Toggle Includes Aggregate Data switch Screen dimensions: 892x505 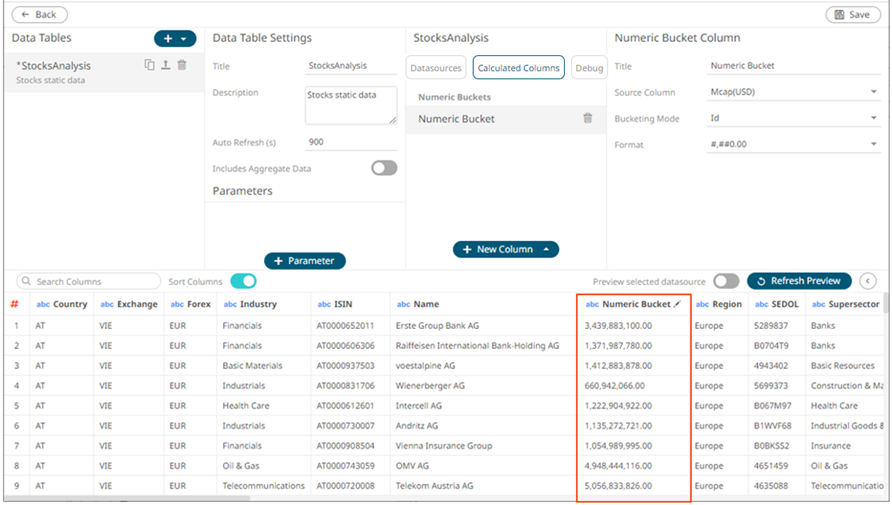tap(384, 168)
